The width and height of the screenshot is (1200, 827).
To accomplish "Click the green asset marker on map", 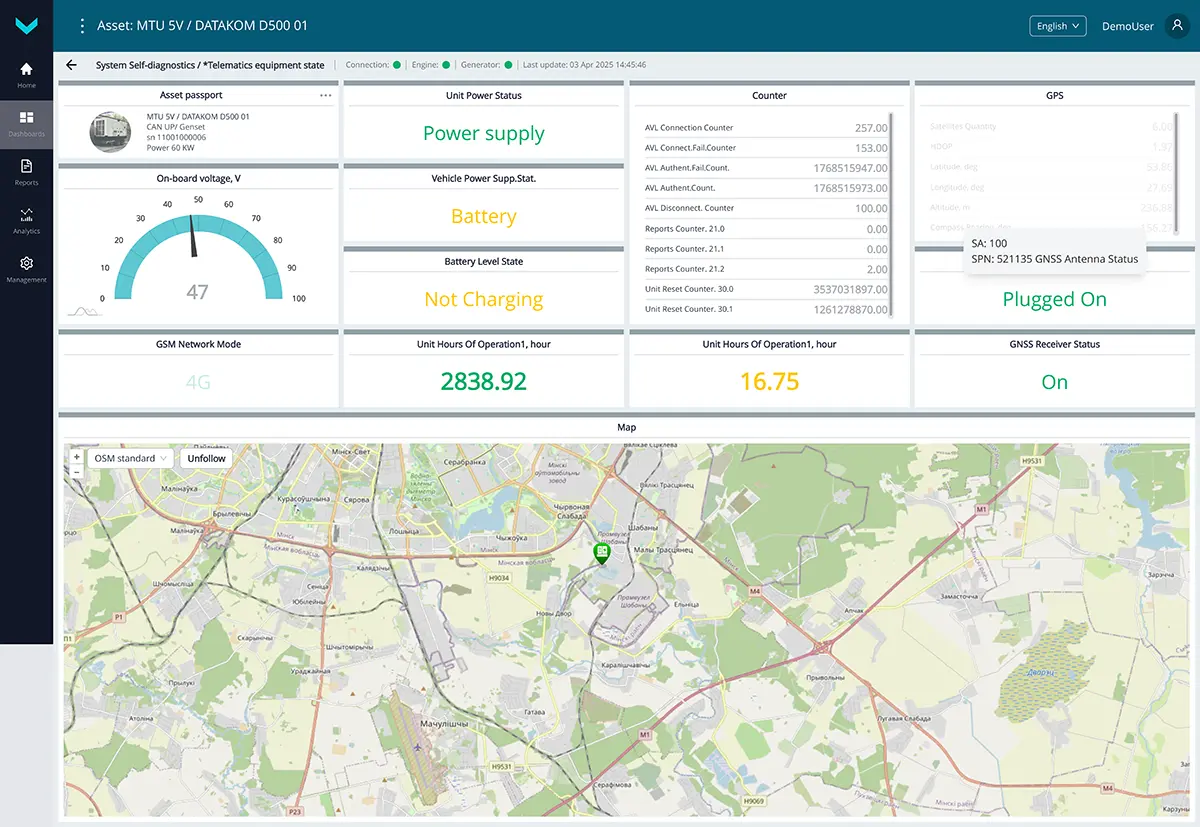I will click(x=601, y=553).
